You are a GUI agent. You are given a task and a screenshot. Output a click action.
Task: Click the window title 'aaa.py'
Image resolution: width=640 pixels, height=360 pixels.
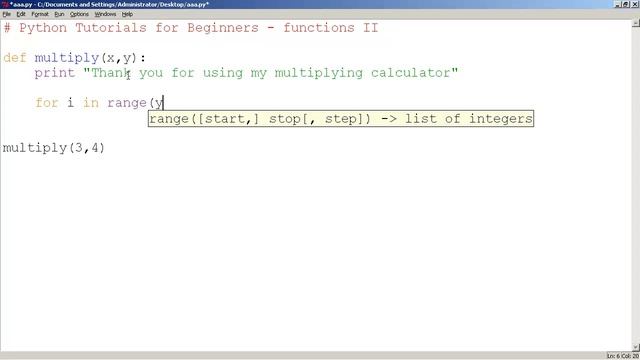(109, 4)
